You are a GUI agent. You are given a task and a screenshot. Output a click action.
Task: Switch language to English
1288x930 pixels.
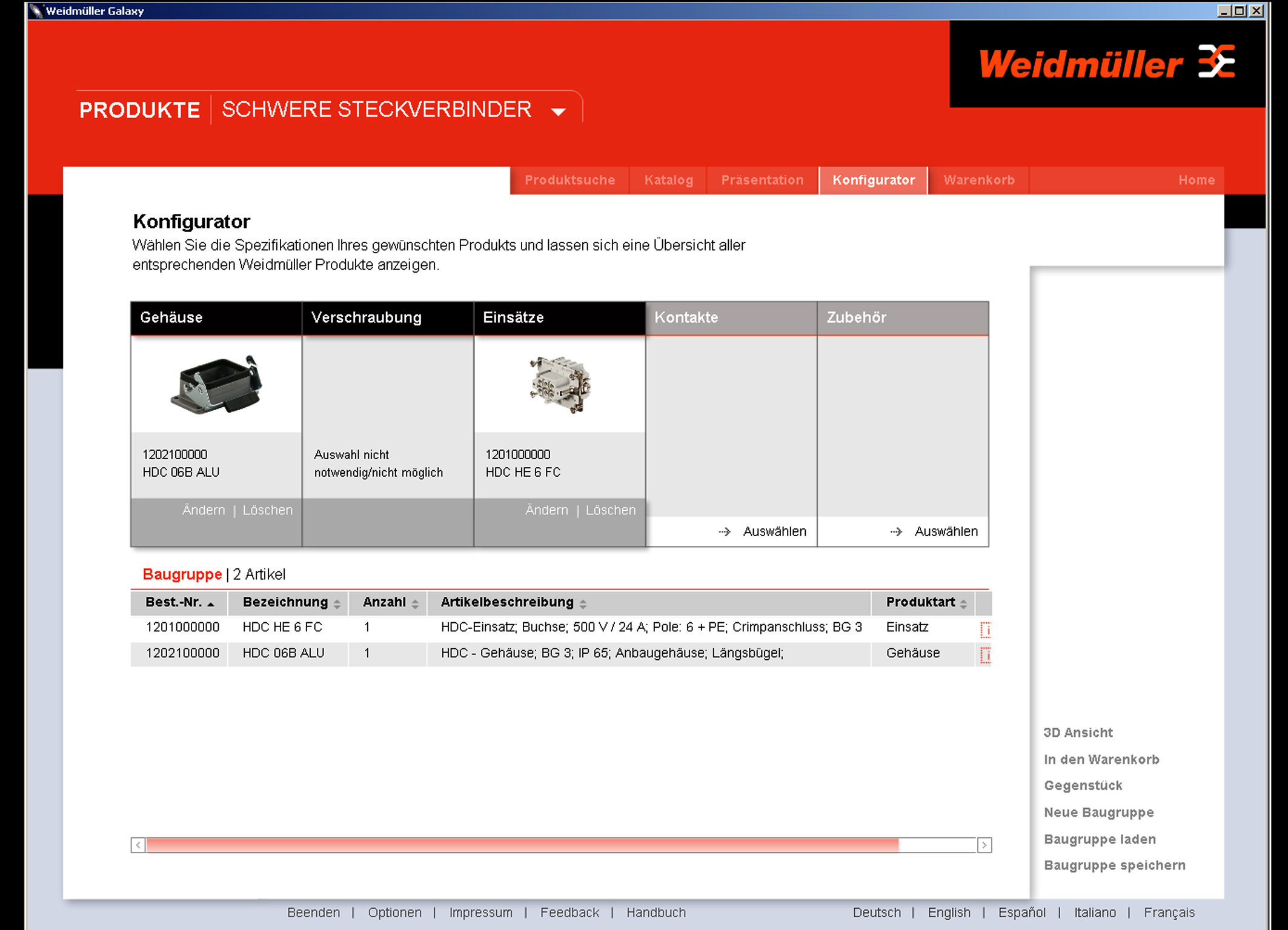tap(949, 912)
